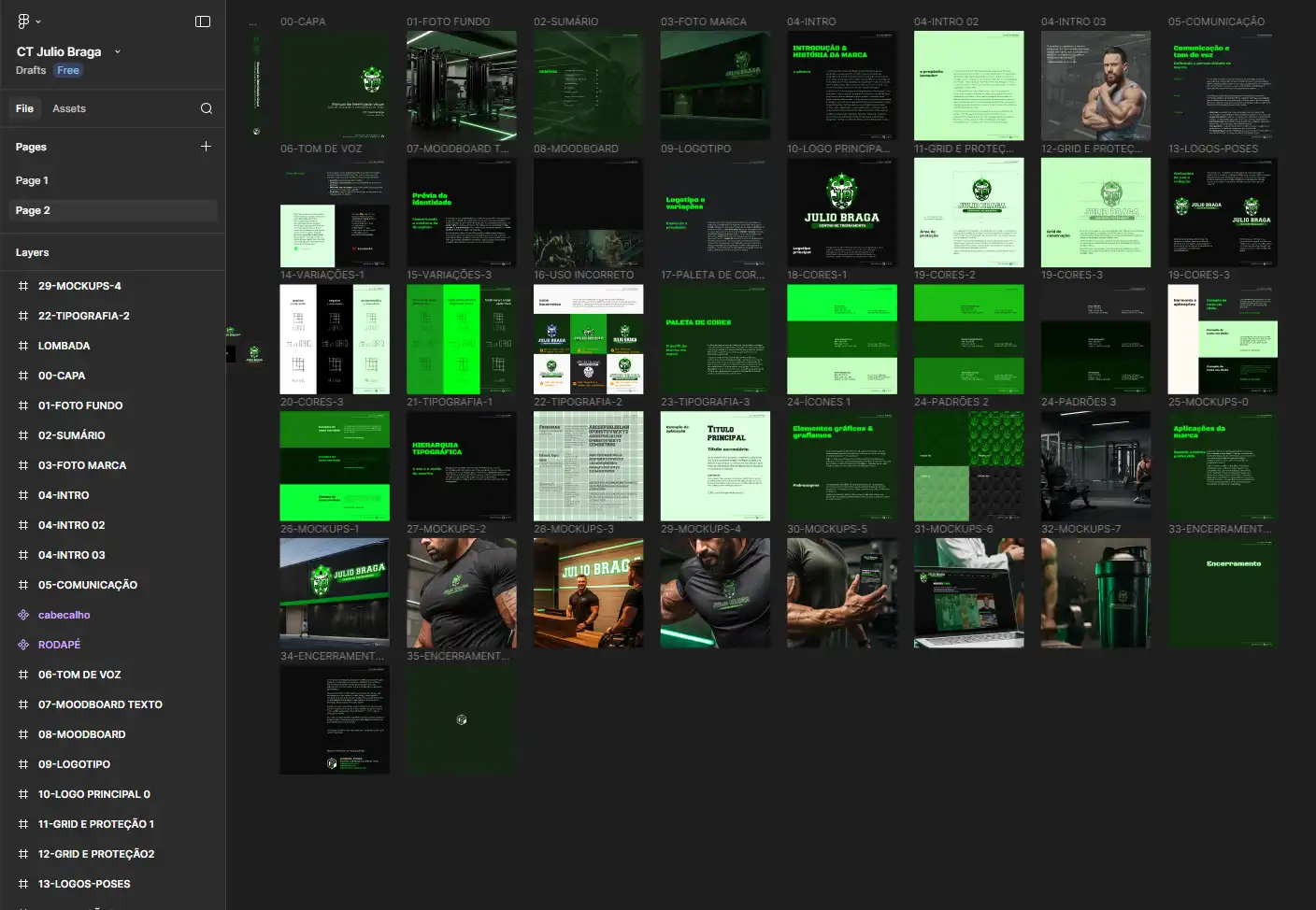This screenshot has height=910, width=1316.
Task: Add a new page with plus icon
Action: coord(207,147)
